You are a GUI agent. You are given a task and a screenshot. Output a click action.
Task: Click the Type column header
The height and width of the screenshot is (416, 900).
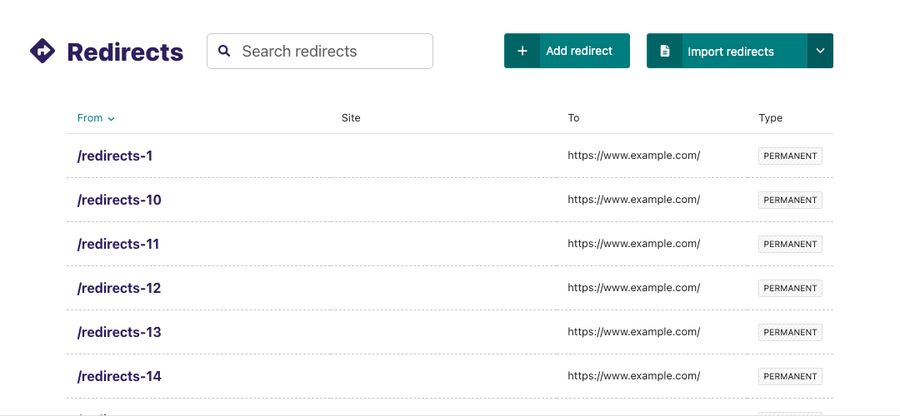pos(770,118)
